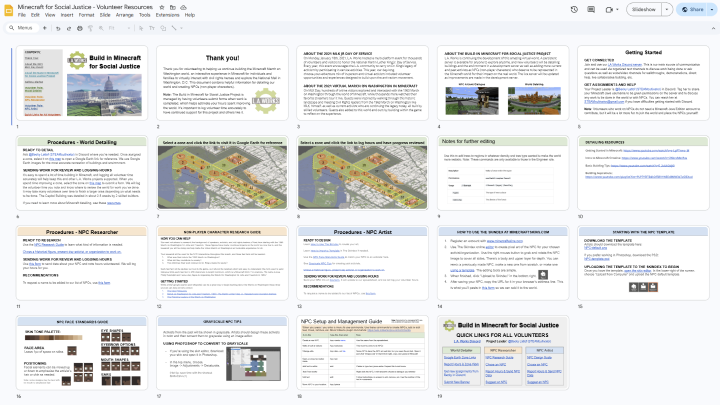Open the Arrange menu

pyautogui.click(x=124, y=15)
